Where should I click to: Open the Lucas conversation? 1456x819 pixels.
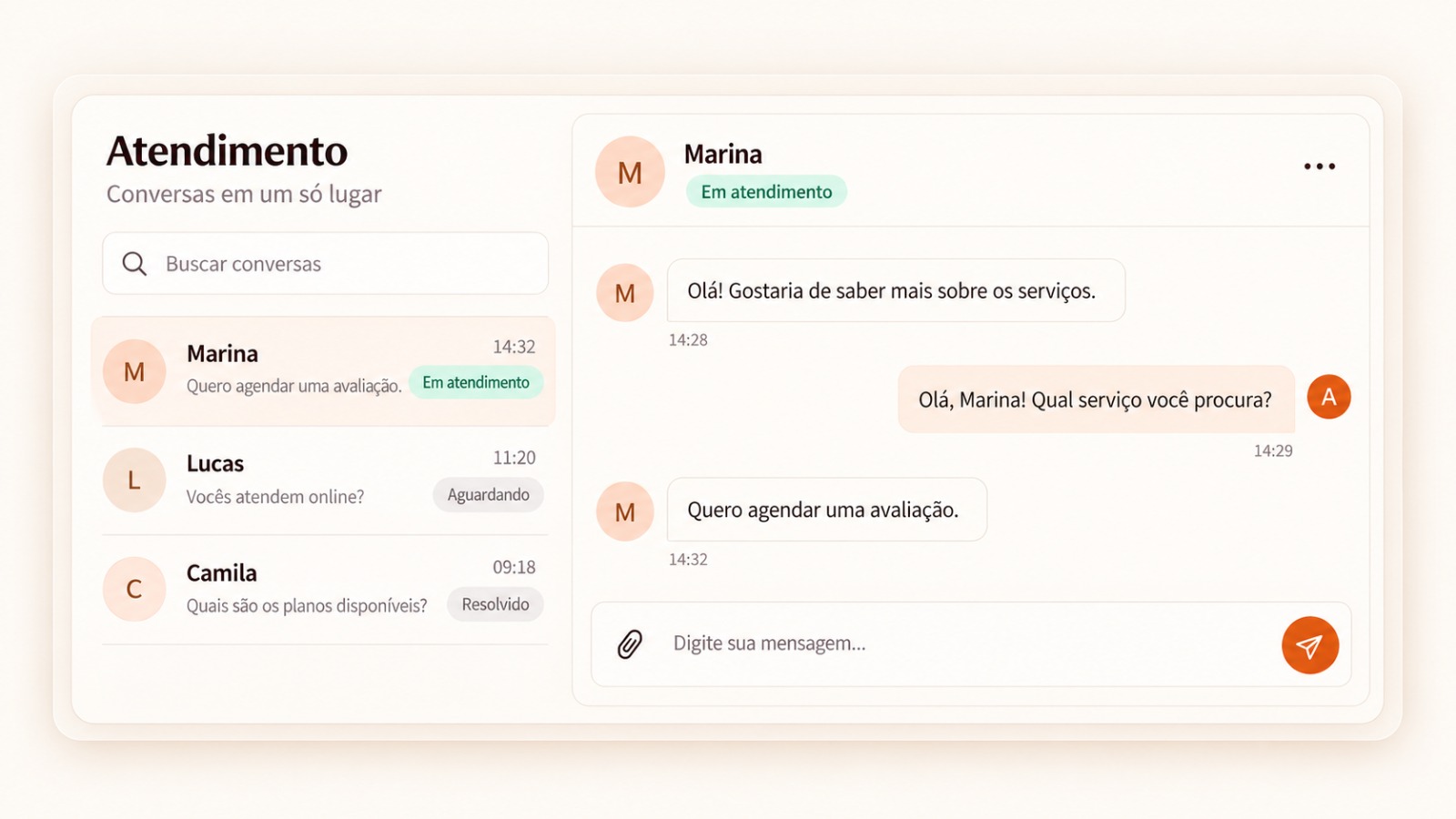click(x=325, y=480)
